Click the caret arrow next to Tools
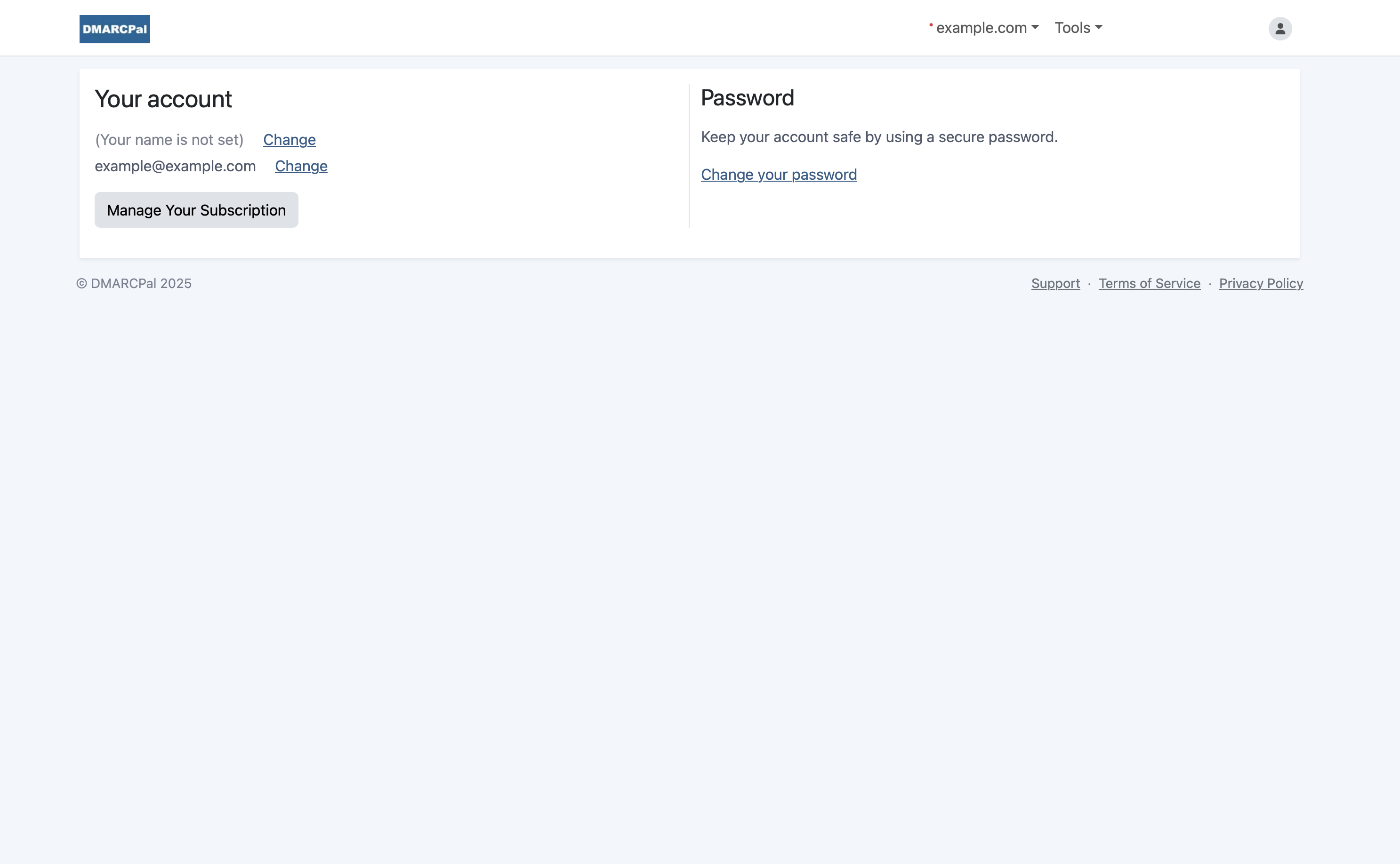The width and height of the screenshot is (1400, 864). [x=1098, y=27]
